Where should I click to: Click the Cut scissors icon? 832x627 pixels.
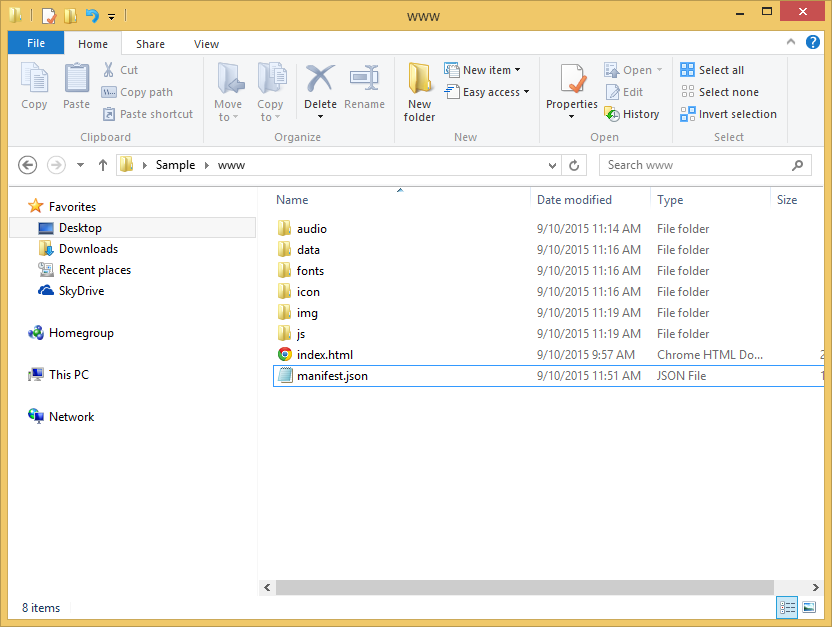point(108,69)
